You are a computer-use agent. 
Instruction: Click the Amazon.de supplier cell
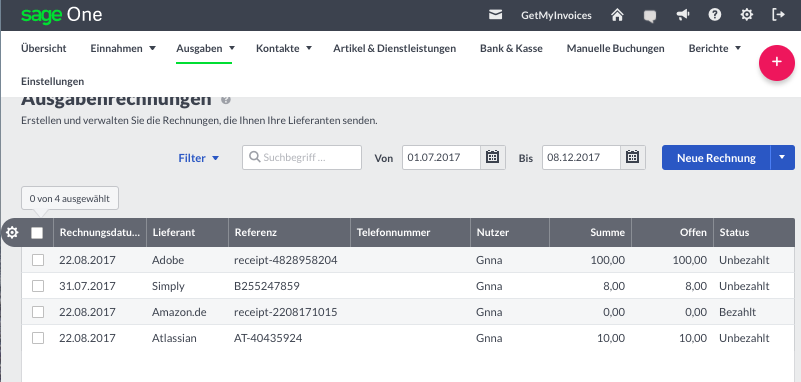pos(179,312)
